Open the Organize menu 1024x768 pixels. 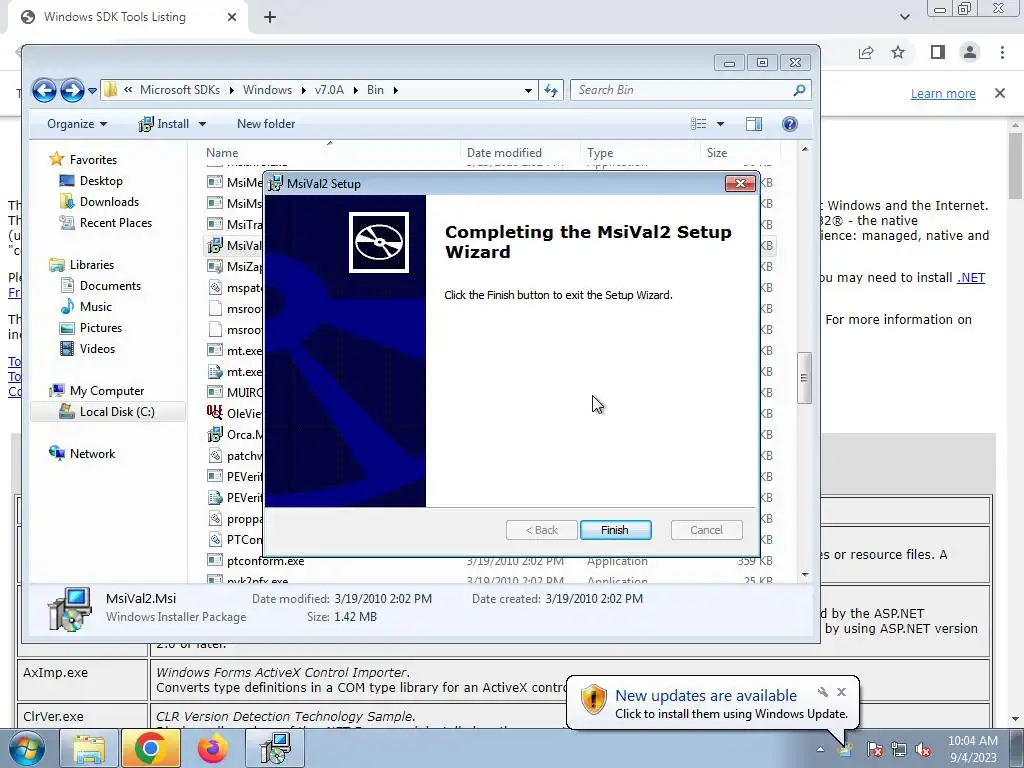click(76, 123)
